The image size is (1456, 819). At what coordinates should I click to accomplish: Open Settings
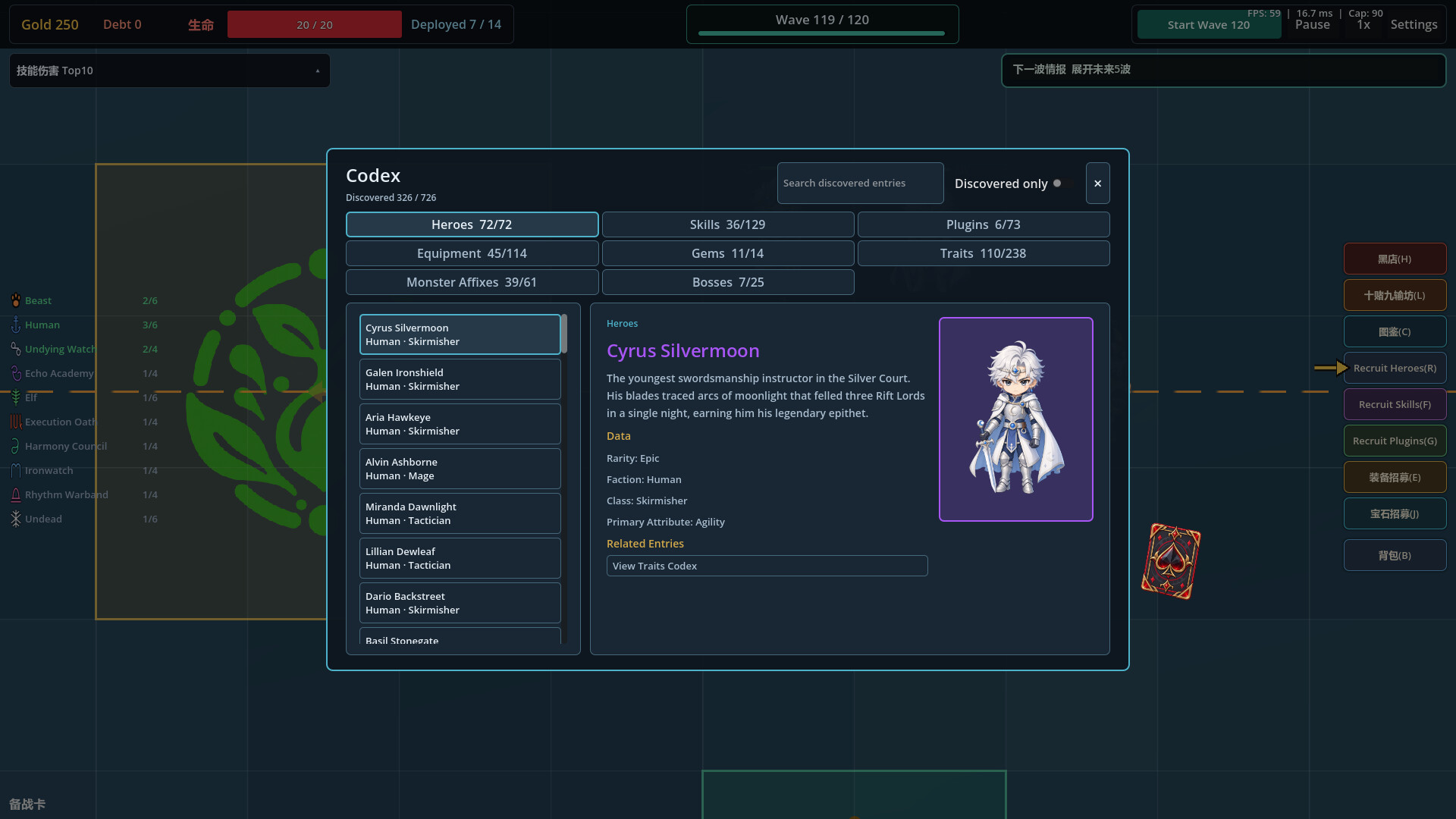click(x=1414, y=25)
